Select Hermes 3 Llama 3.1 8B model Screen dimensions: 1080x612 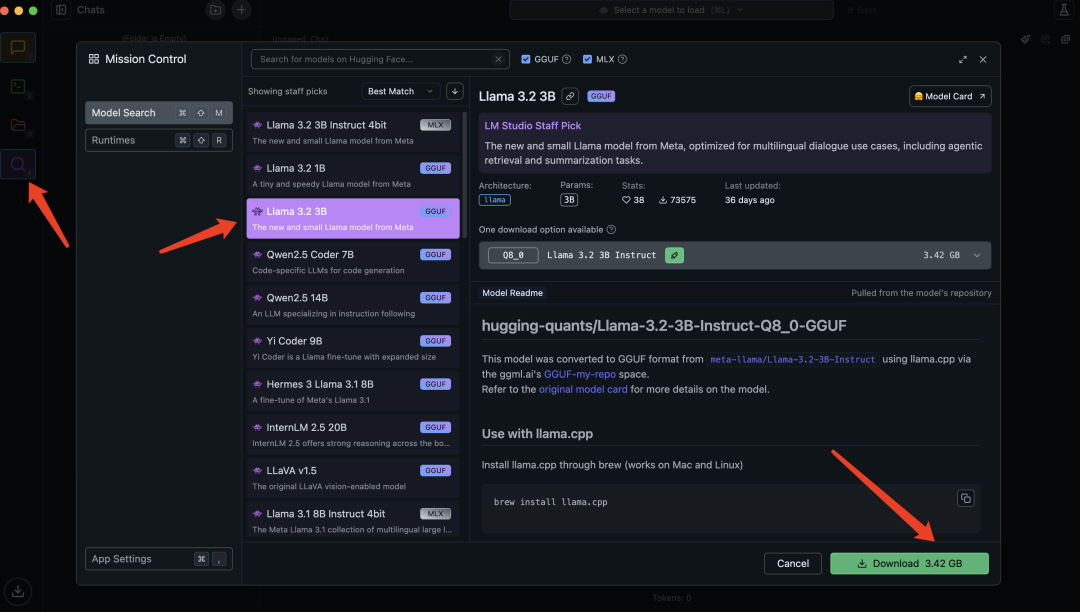click(353, 392)
